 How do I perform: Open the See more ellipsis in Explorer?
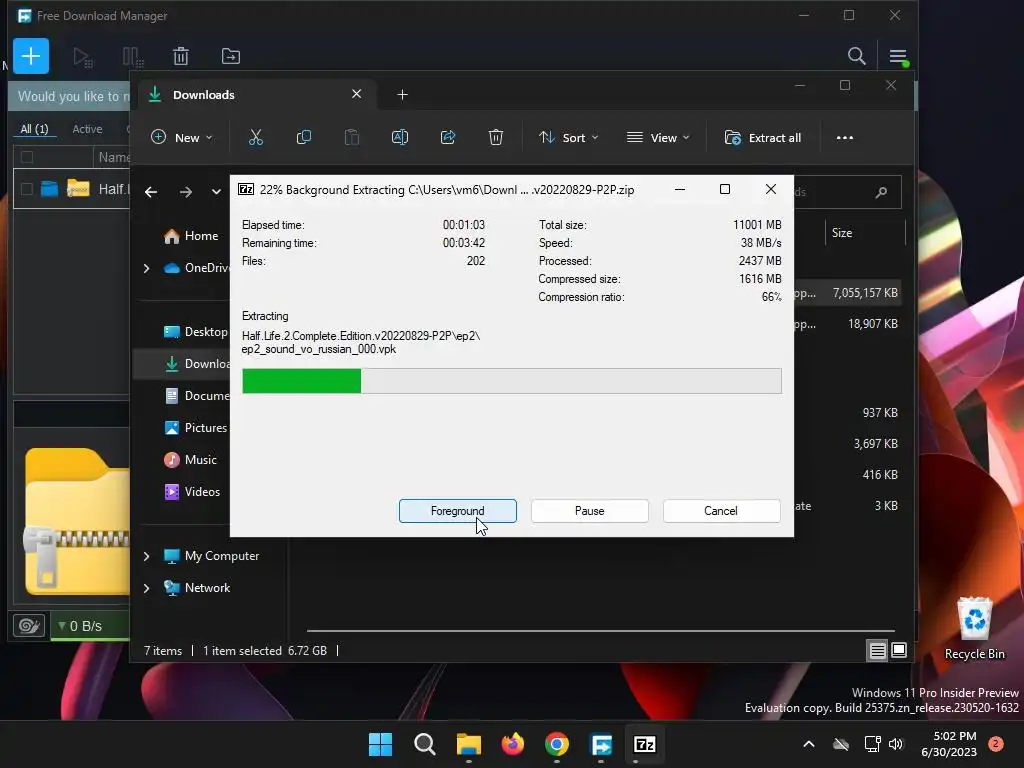point(844,138)
